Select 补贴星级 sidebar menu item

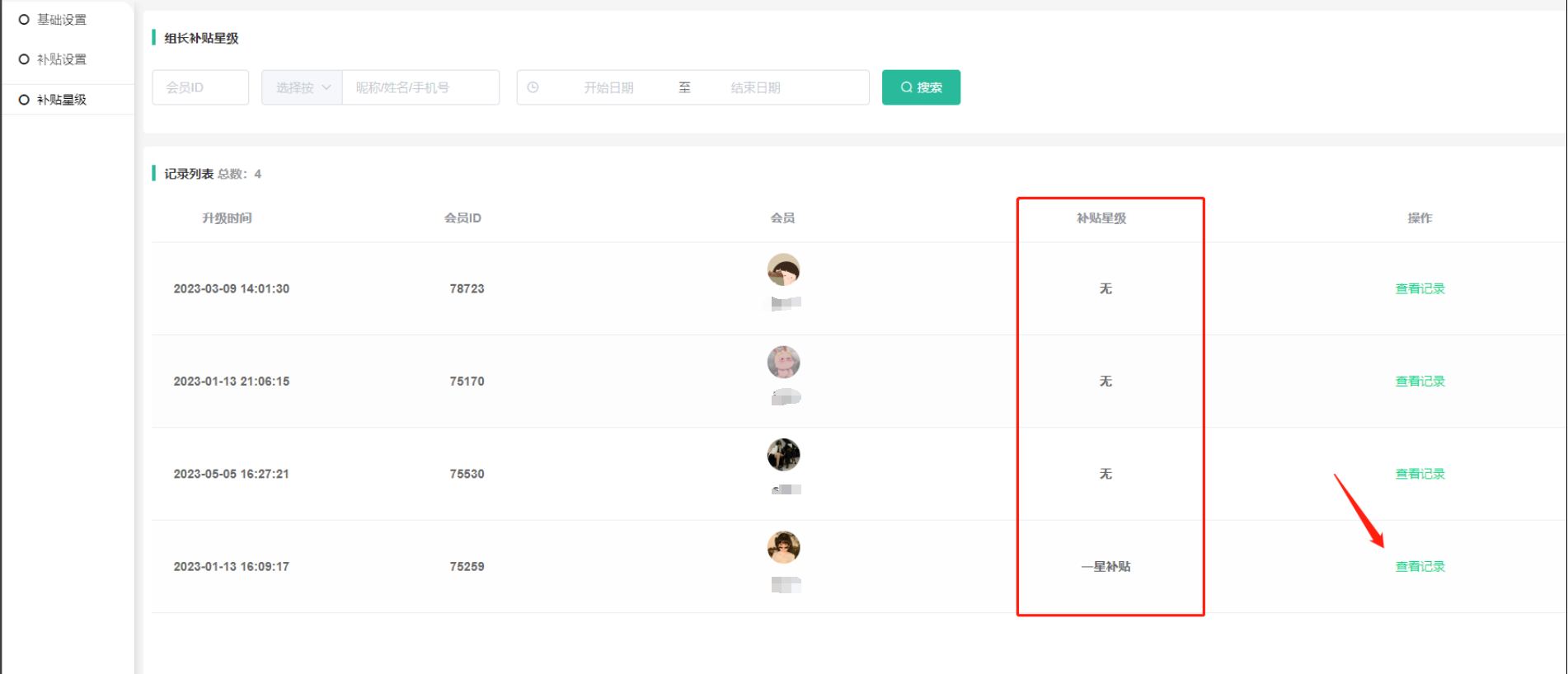pyautogui.click(x=62, y=100)
